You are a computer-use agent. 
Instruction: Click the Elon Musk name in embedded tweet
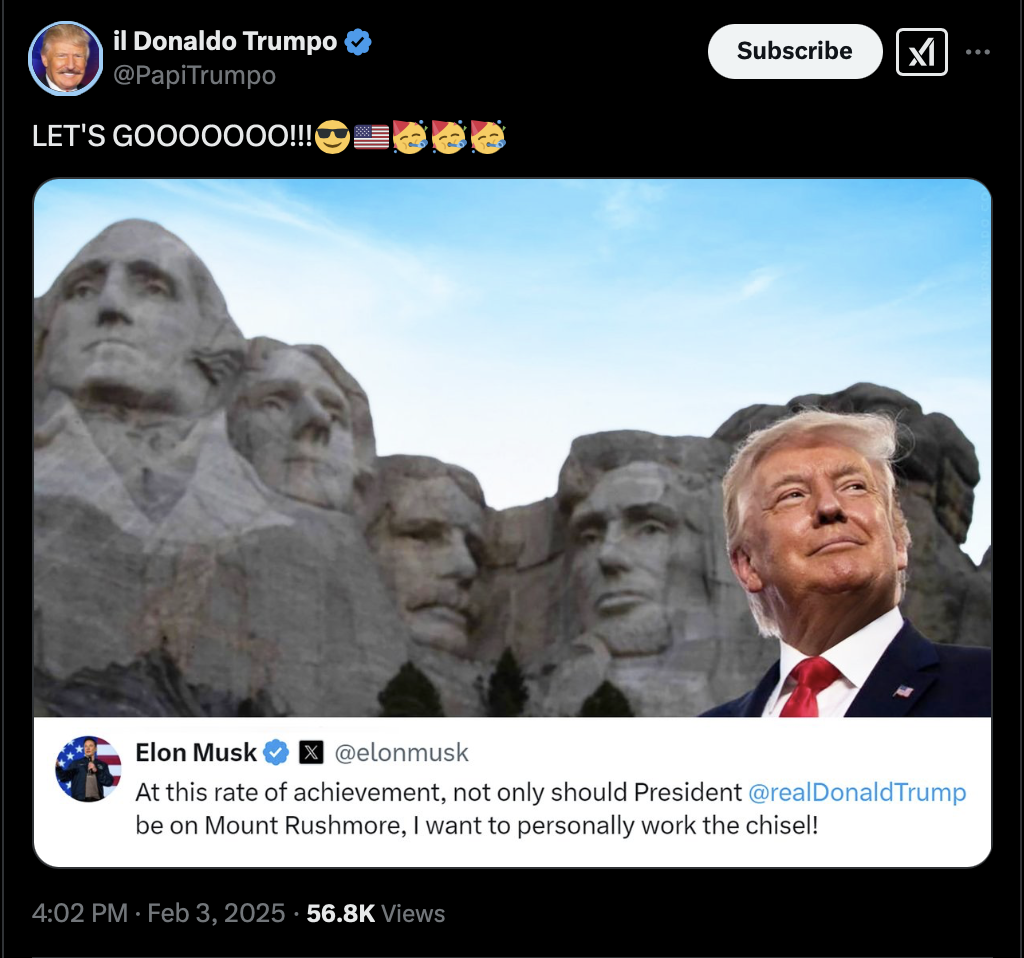point(196,753)
